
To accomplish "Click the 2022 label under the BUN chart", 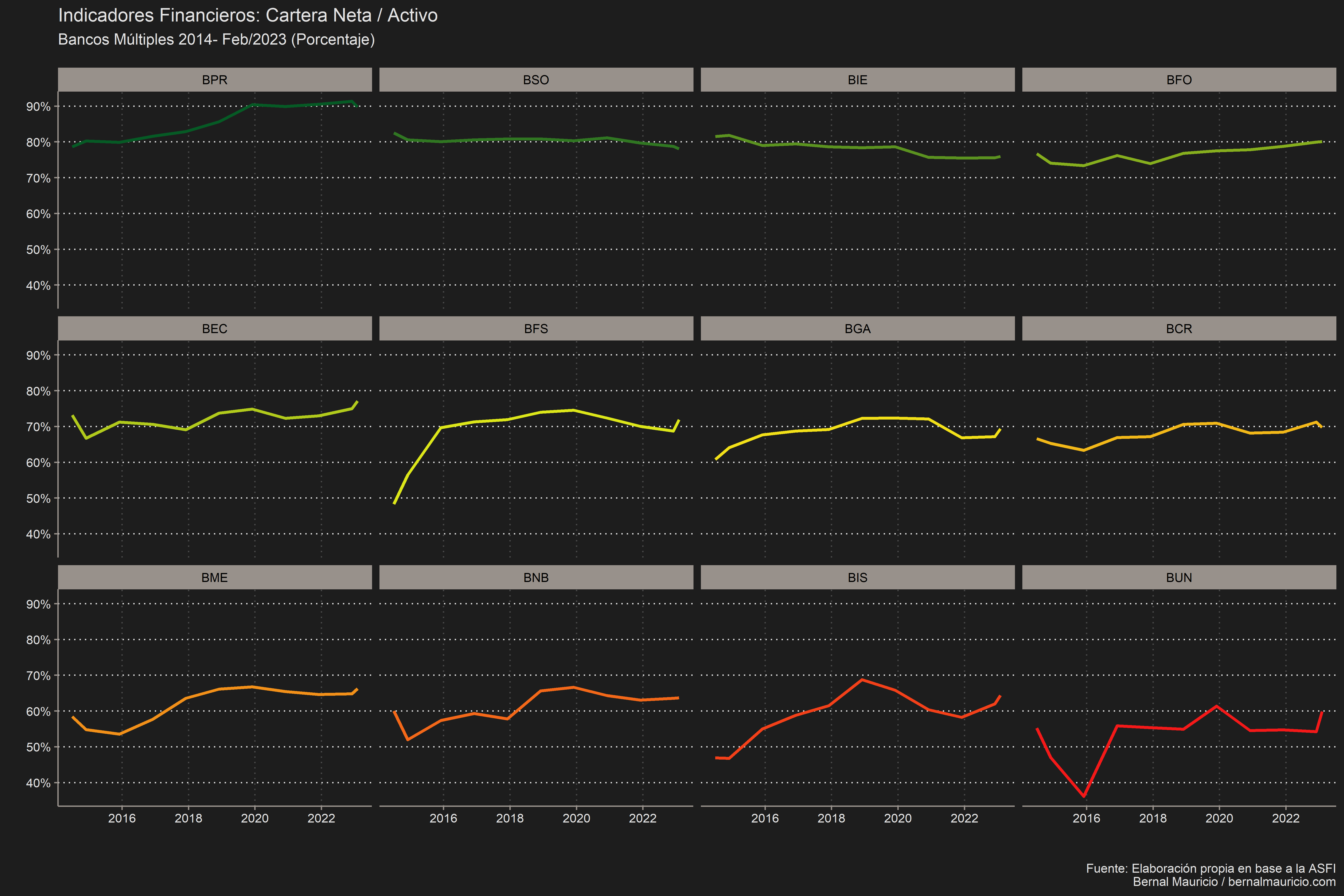I will 1286,818.
